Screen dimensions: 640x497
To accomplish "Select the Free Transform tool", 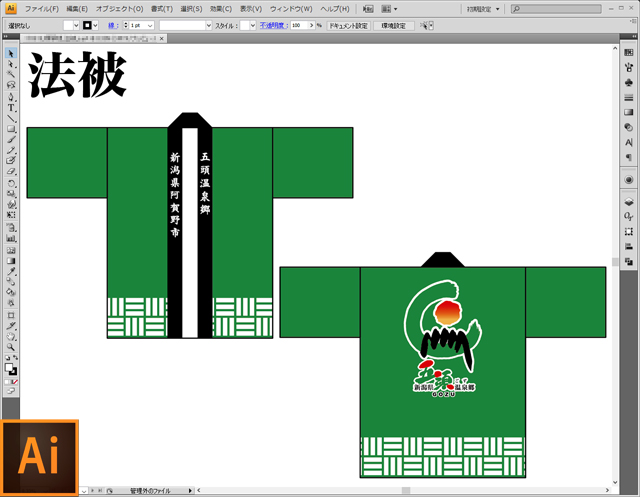I will click(11, 215).
